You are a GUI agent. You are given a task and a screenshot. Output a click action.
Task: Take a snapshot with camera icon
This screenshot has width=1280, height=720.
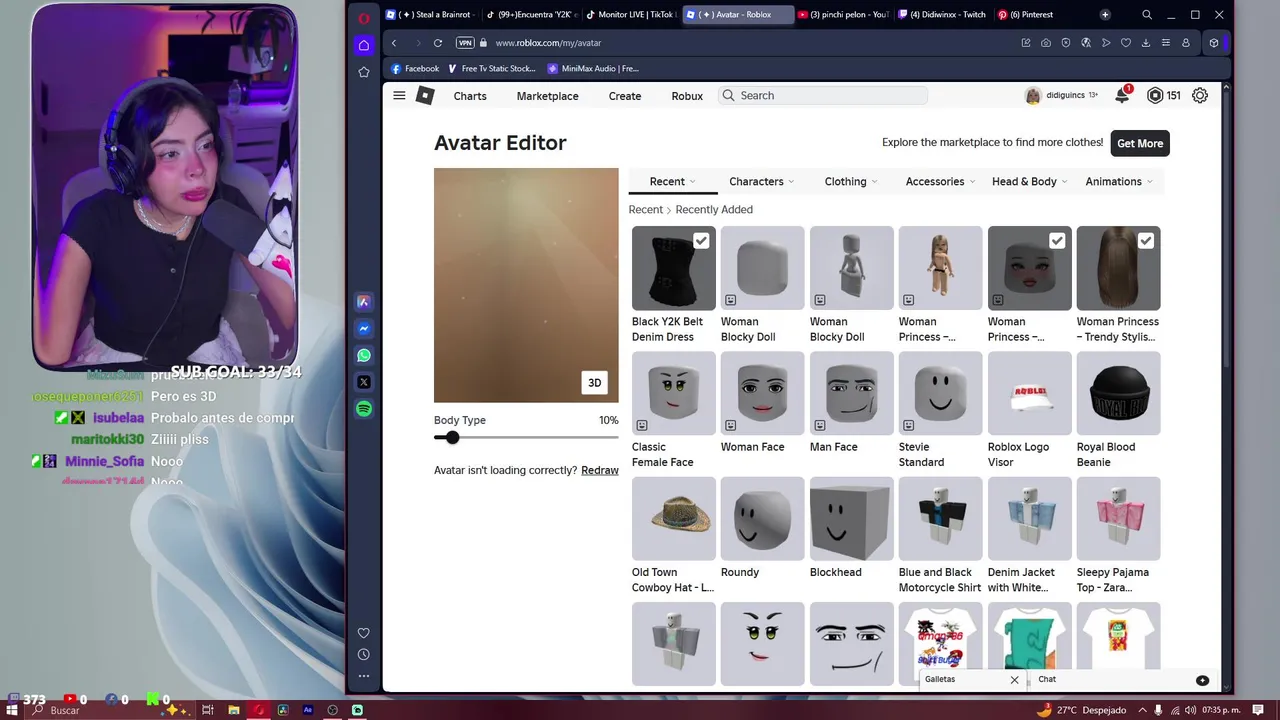point(1046,43)
